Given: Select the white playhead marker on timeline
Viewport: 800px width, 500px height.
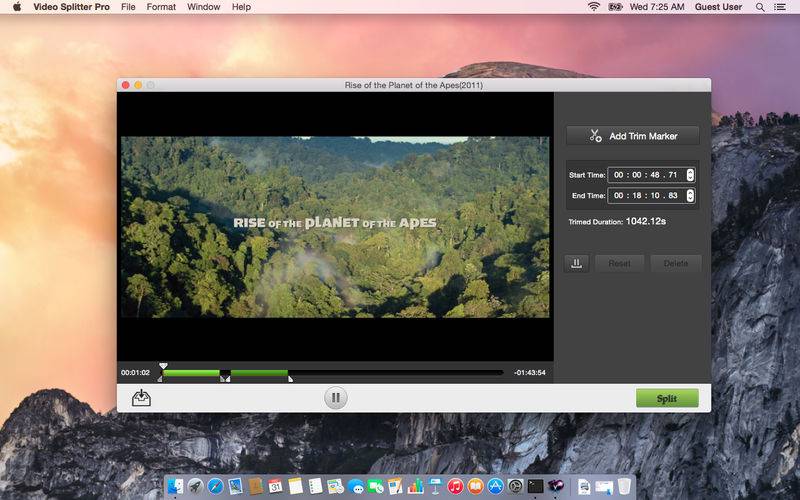Looking at the screenshot, I should [x=163, y=366].
